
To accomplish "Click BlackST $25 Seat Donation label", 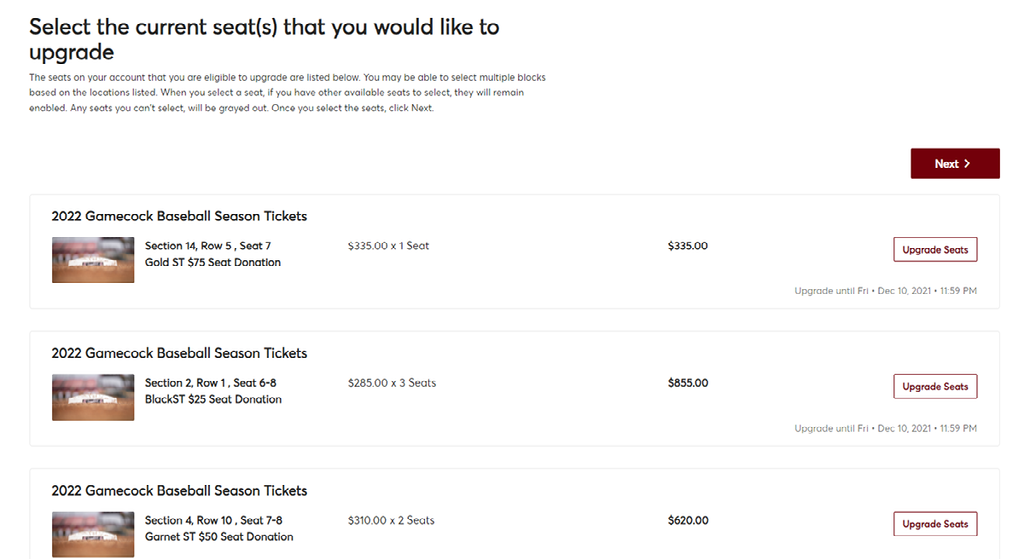I will (x=213, y=400).
